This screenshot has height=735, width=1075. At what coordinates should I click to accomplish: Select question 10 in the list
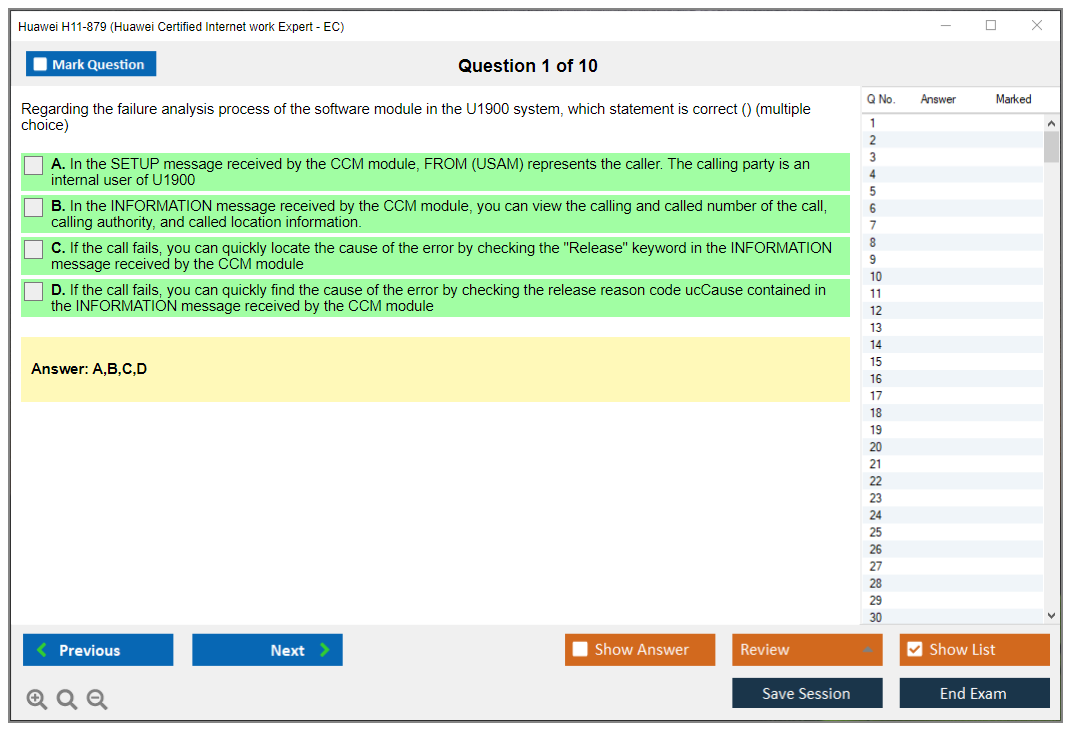click(x=876, y=277)
